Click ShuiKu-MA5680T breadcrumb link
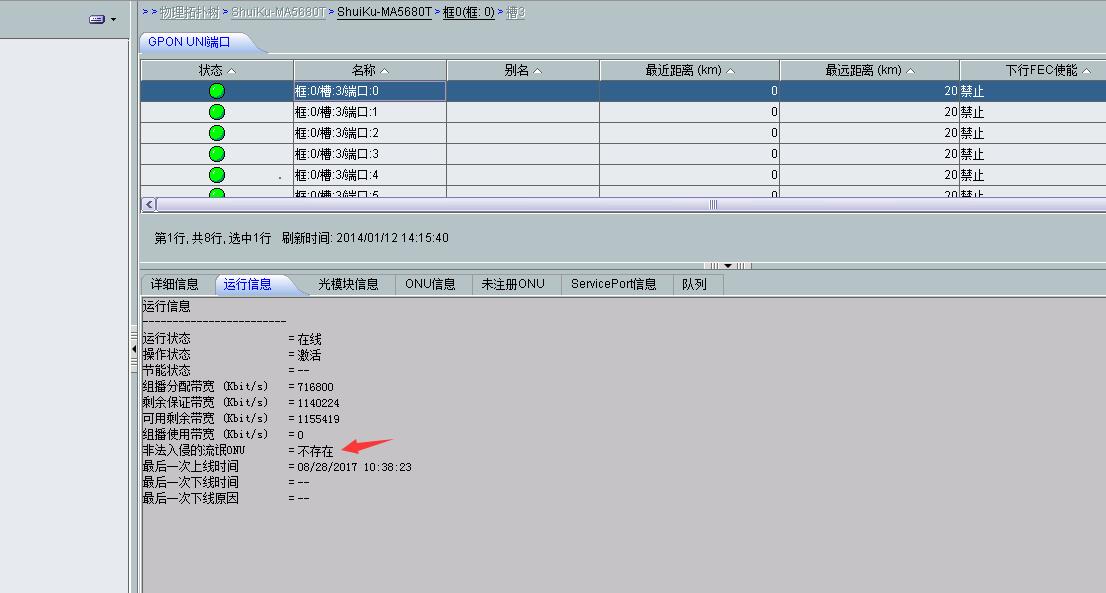The width and height of the screenshot is (1106, 593). click(384, 12)
